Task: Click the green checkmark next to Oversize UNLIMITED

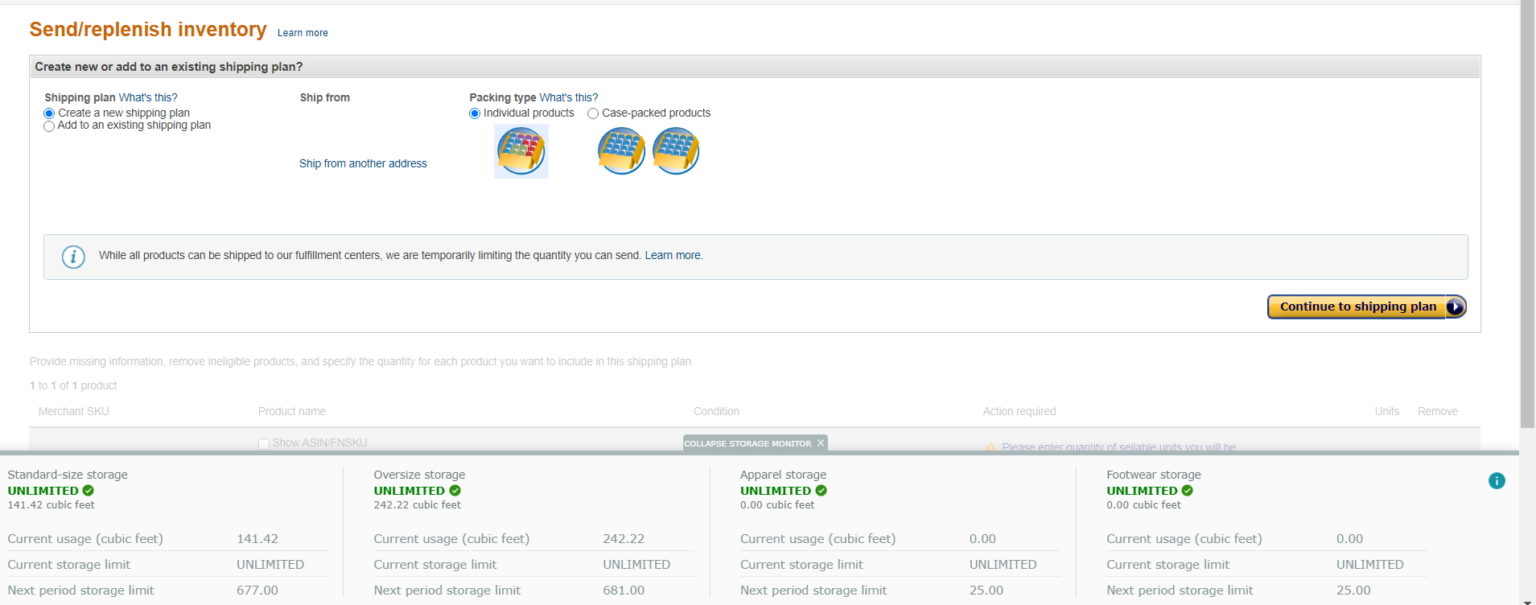Action: [455, 490]
